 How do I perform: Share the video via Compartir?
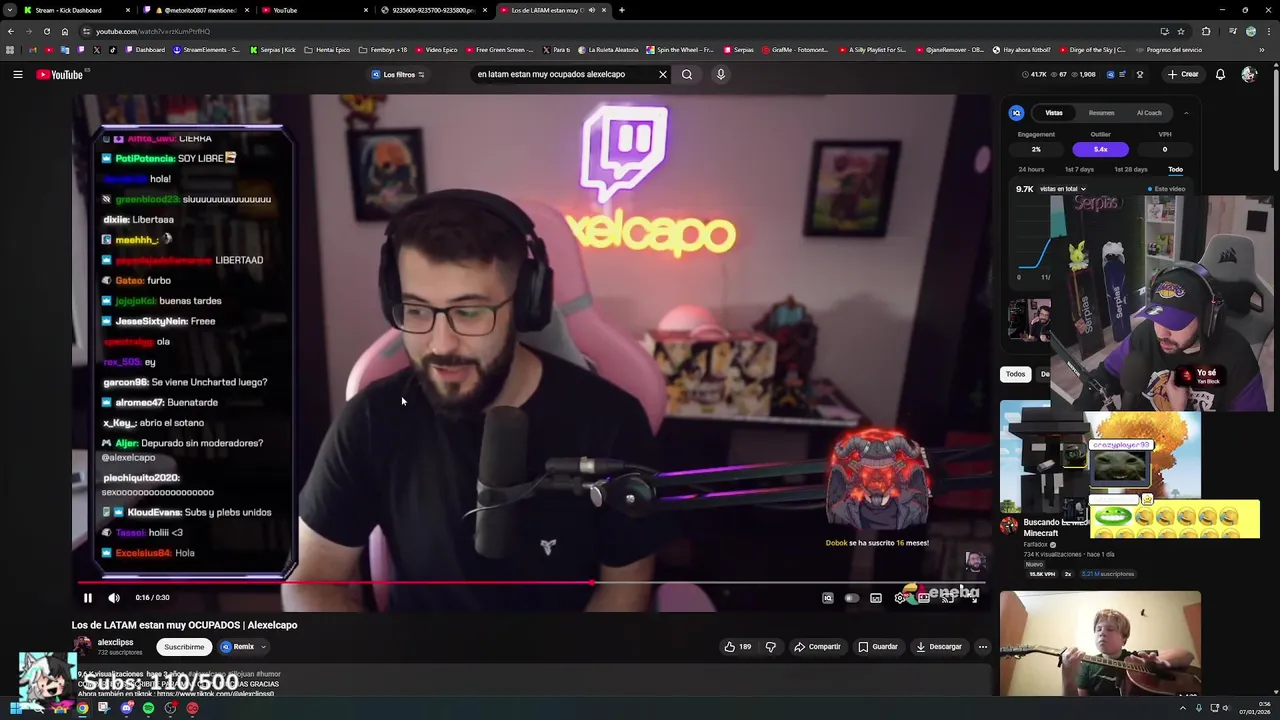(818, 647)
